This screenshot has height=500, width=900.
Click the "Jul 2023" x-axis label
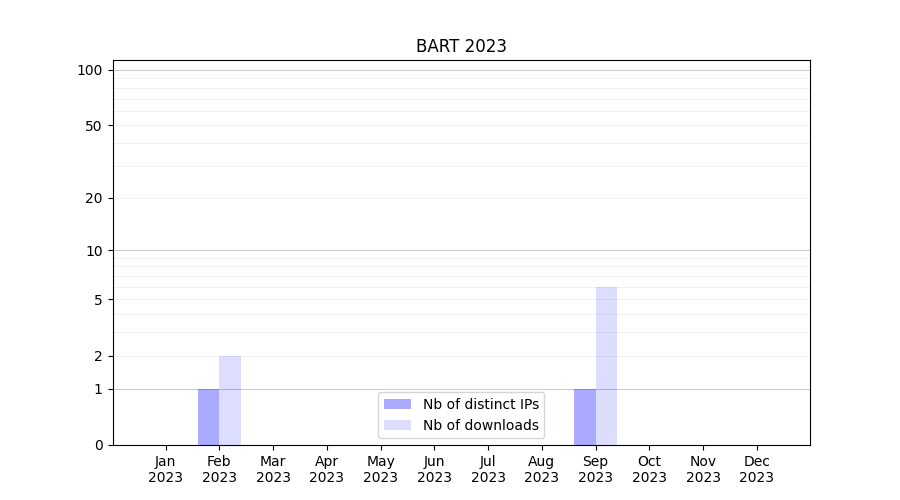[x=488, y=469]
